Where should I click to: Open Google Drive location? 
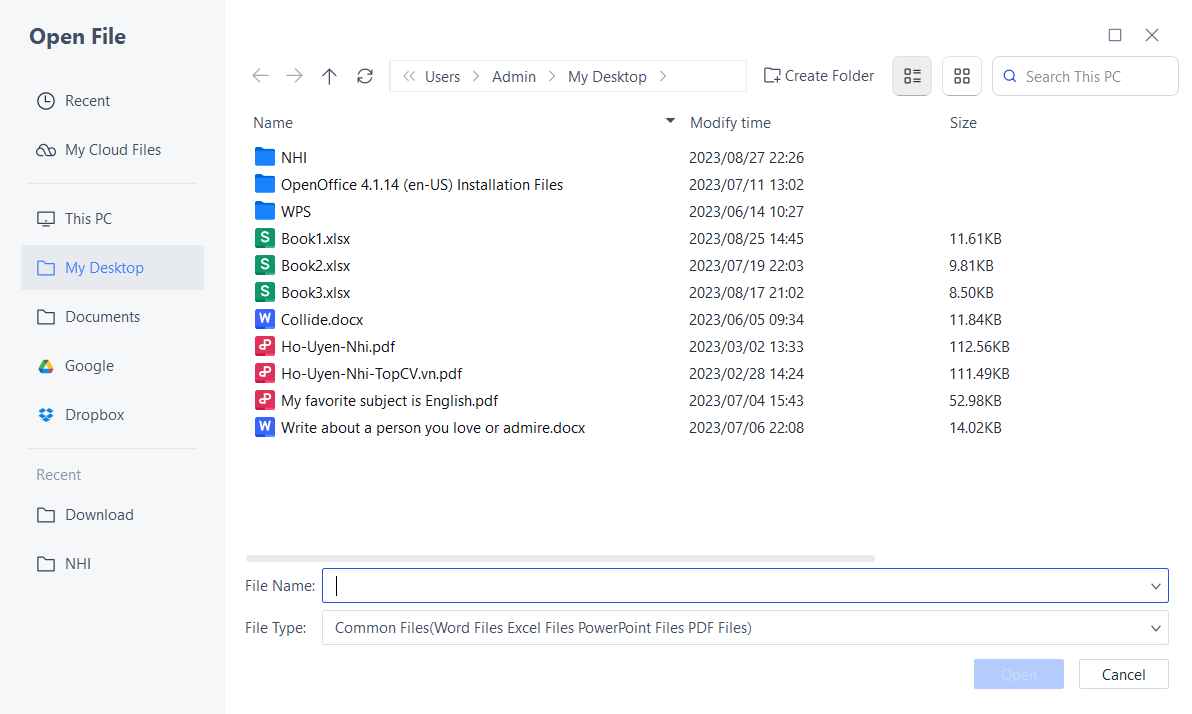(113, 366)
